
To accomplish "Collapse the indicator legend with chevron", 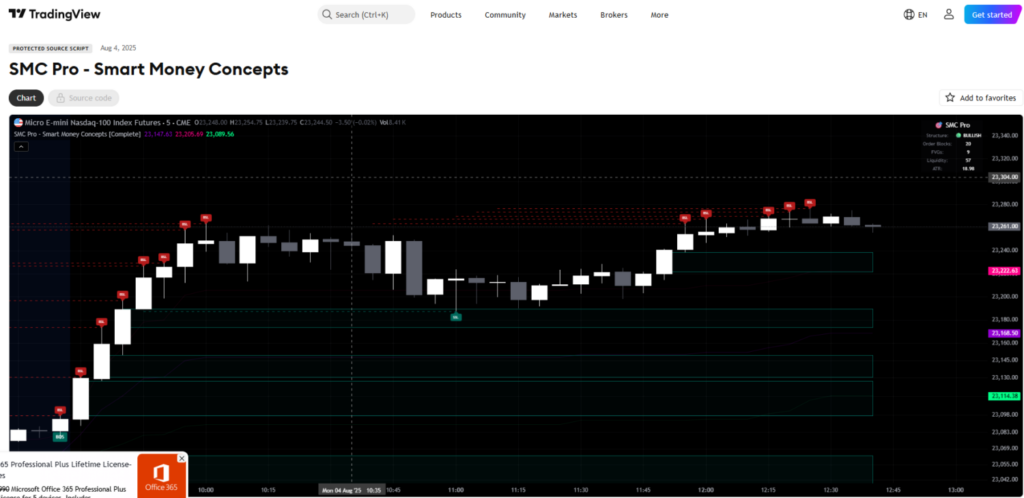I will pyautogui.click(x=21, y=147).
